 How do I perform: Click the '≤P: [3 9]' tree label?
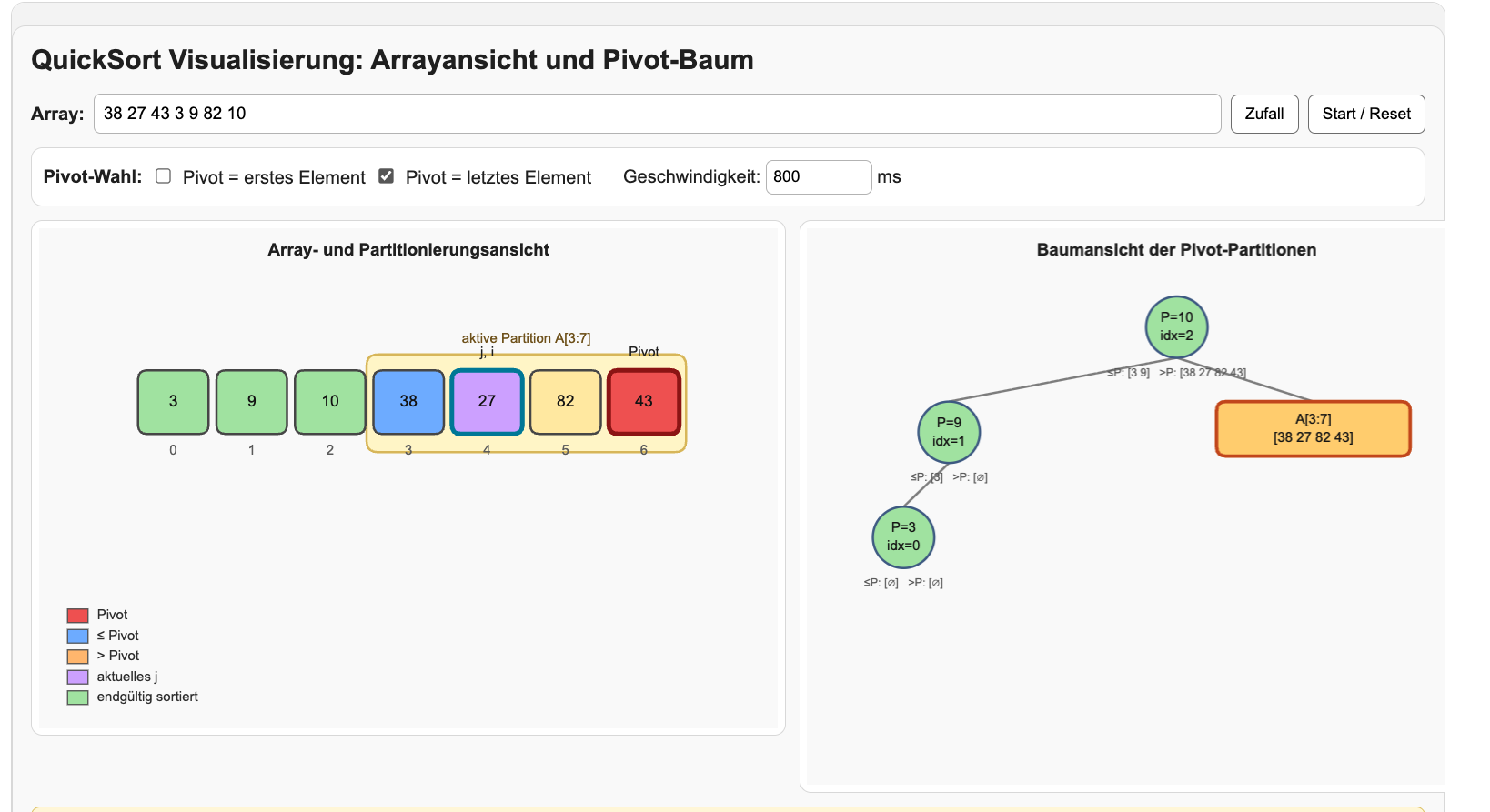pos(1129,373)
